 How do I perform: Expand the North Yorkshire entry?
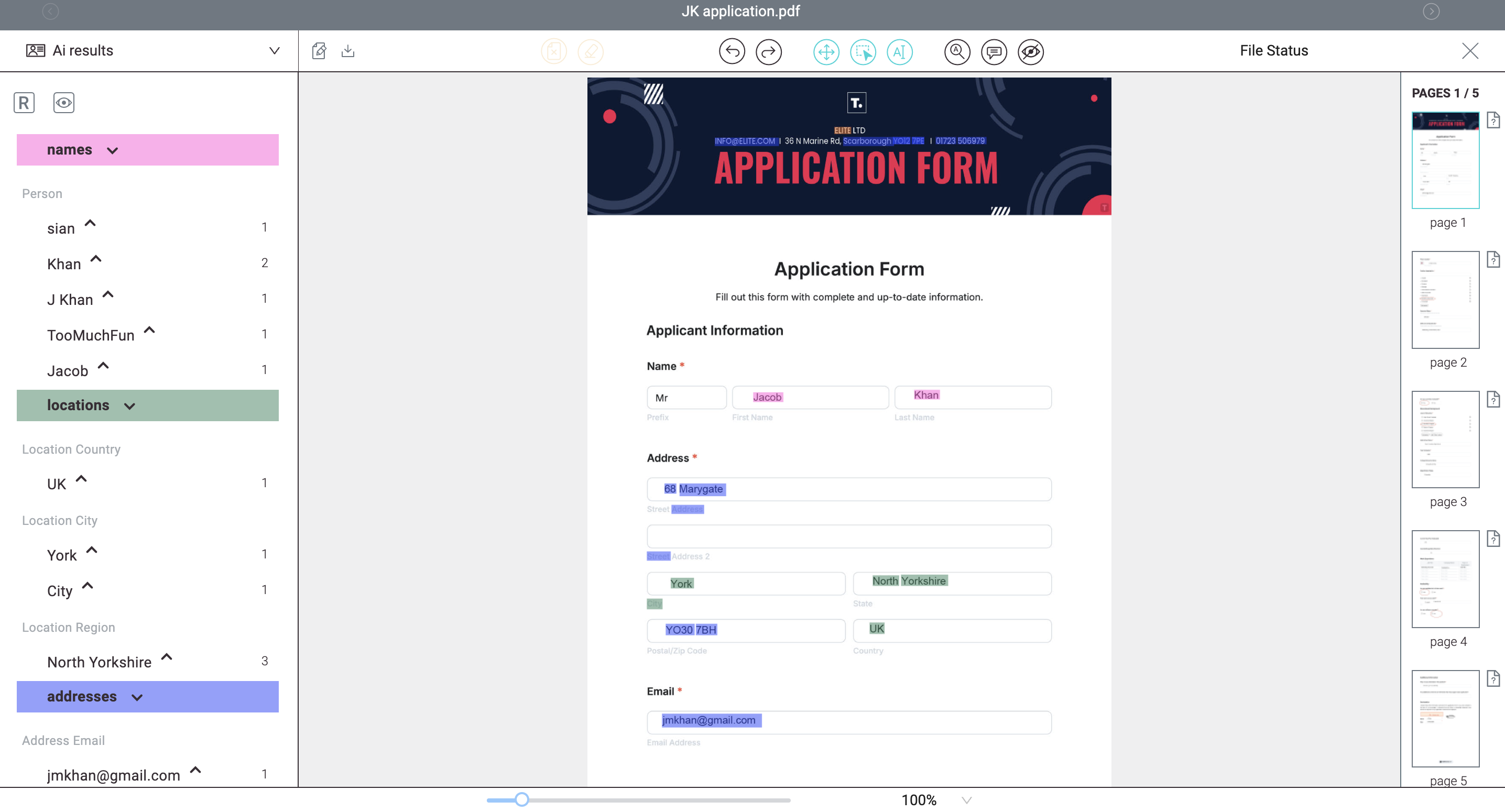(x=167, y=658)
